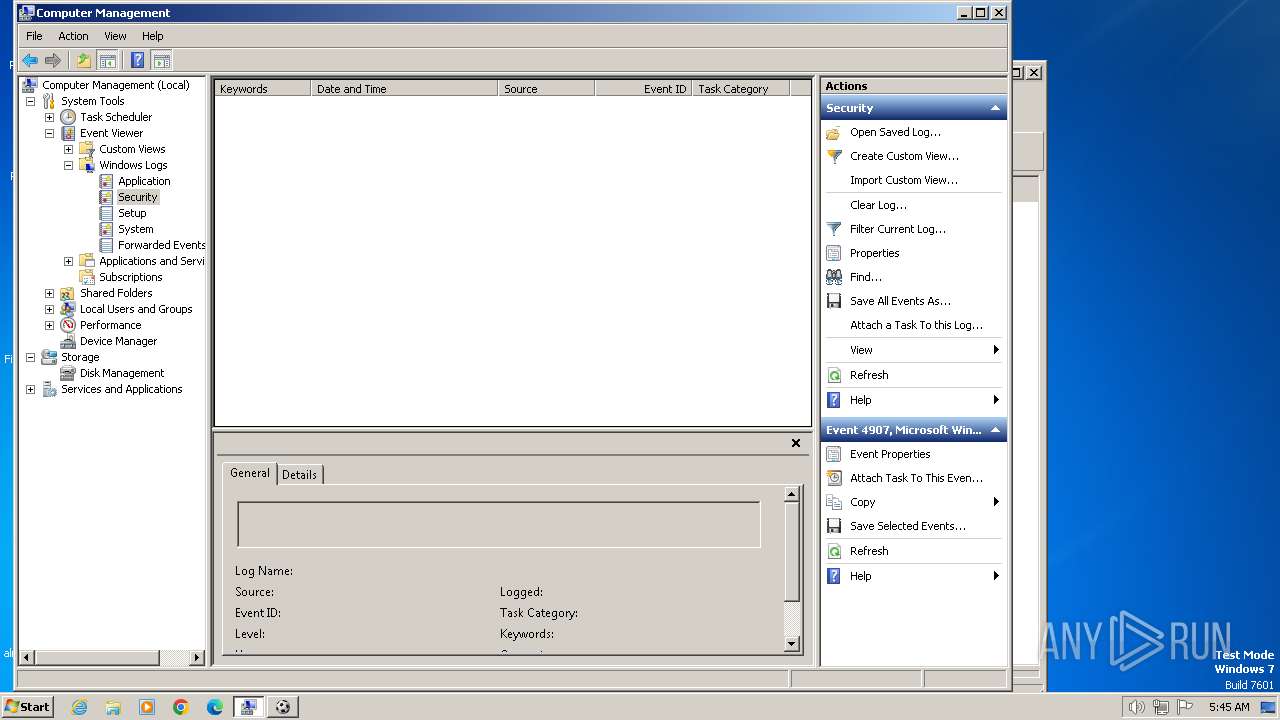This screenshot has height=720, width=1280.
Task: Click Refresh under Security actions
Action: coord(869,375)
